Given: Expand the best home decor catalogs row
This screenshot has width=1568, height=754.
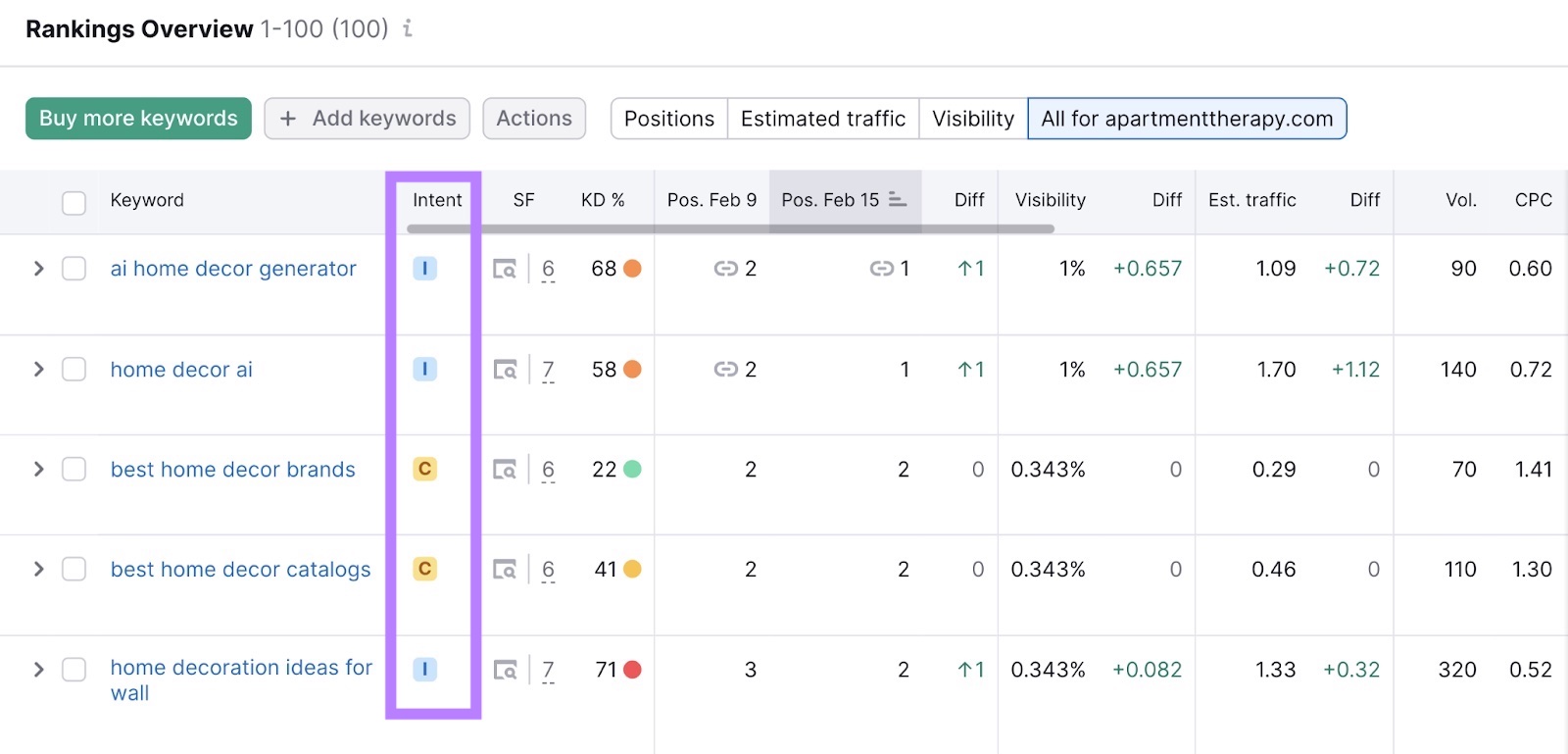Looking at the screenshot, I should pos(38,569).
